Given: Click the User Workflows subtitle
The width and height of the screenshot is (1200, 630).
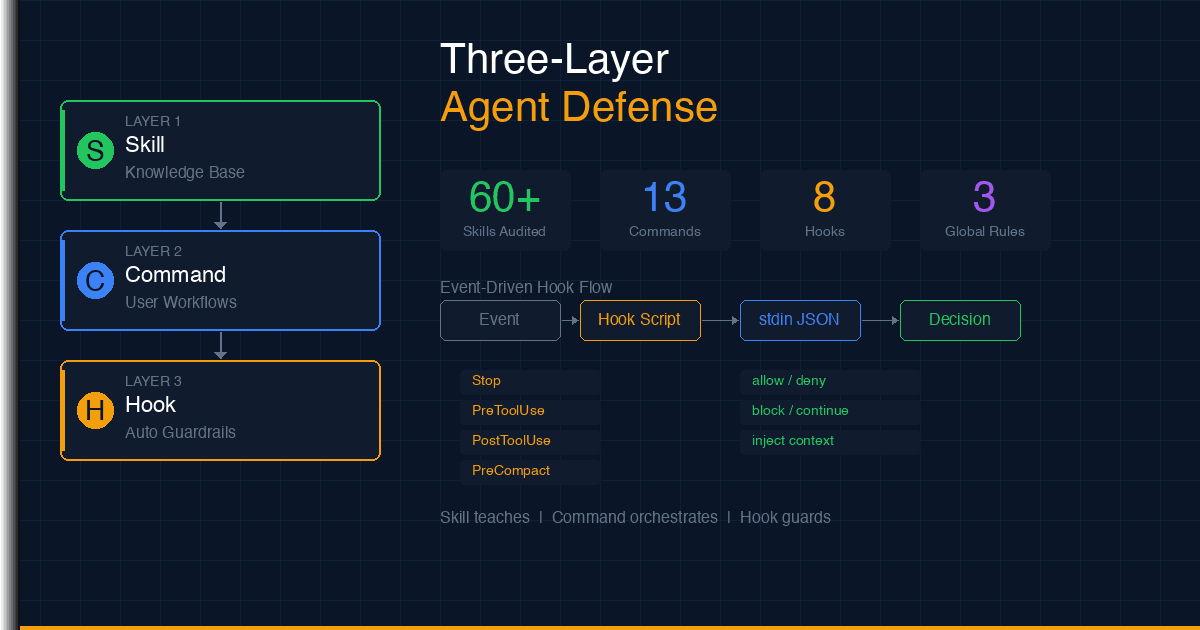Looking at the screenshot, I should point(181,302).
